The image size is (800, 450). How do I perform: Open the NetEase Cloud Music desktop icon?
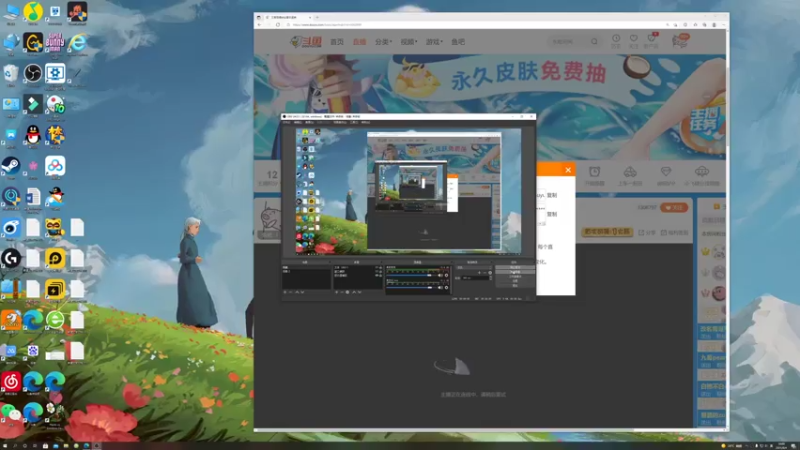pos(11,381)
